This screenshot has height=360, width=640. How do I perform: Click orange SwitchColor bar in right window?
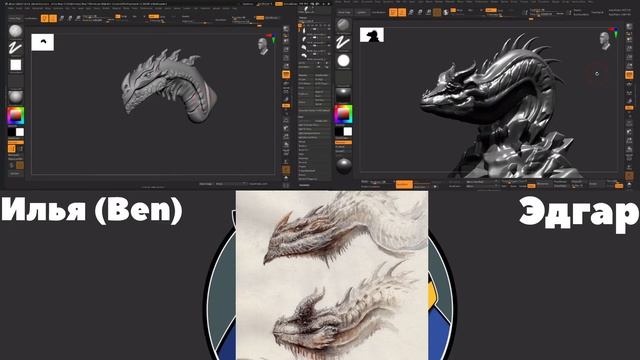343,142
